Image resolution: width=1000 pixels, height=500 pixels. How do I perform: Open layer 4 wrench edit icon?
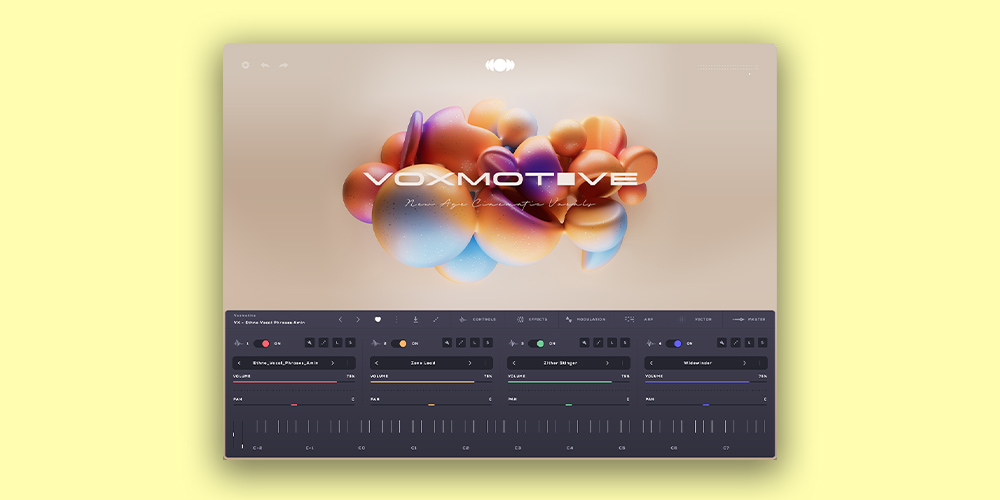coord(722,342)
